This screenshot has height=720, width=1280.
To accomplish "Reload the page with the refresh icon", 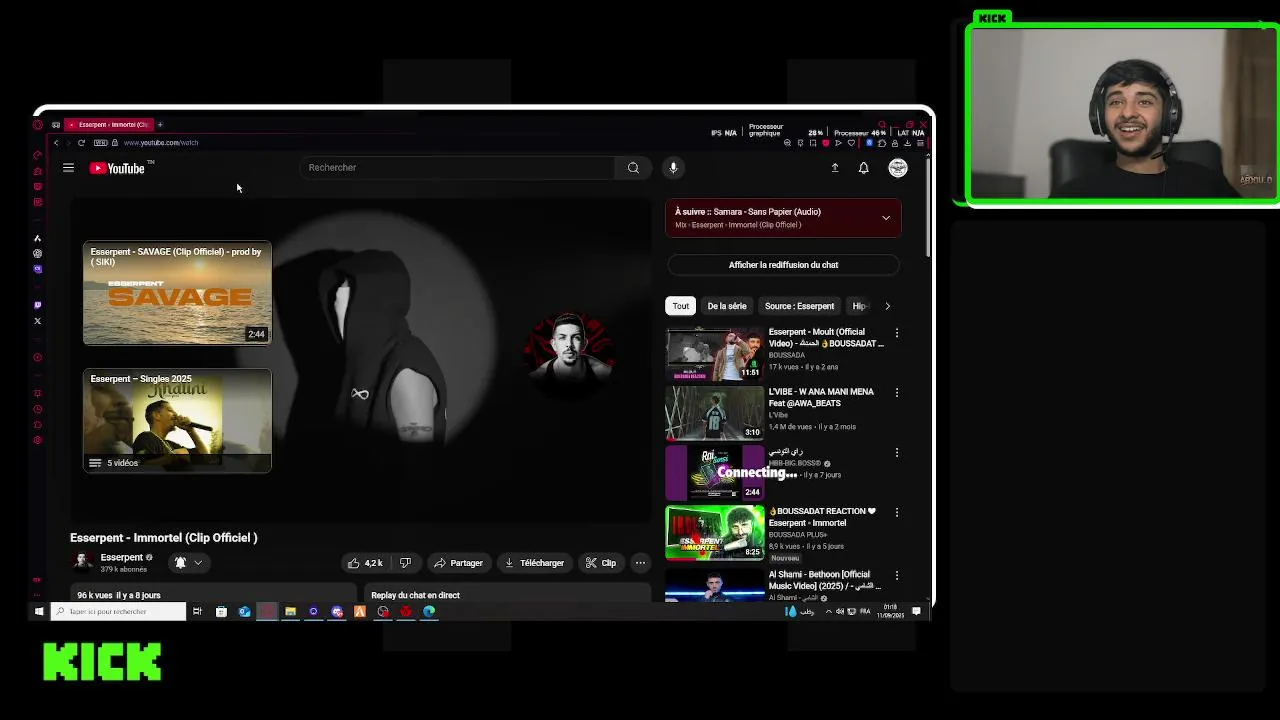I will click(x=81, y=143).
